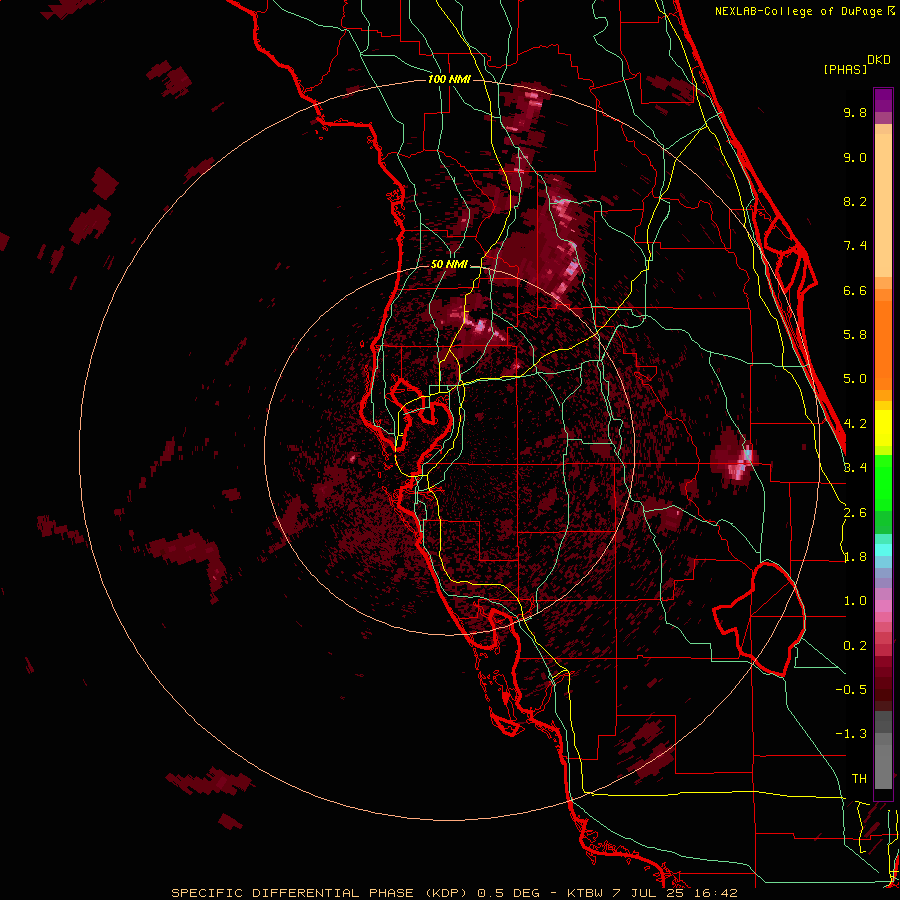The width and height of the screenshot is (900, 900).
Task: Select the 5.8 scale value
Action: coord(855,334)
